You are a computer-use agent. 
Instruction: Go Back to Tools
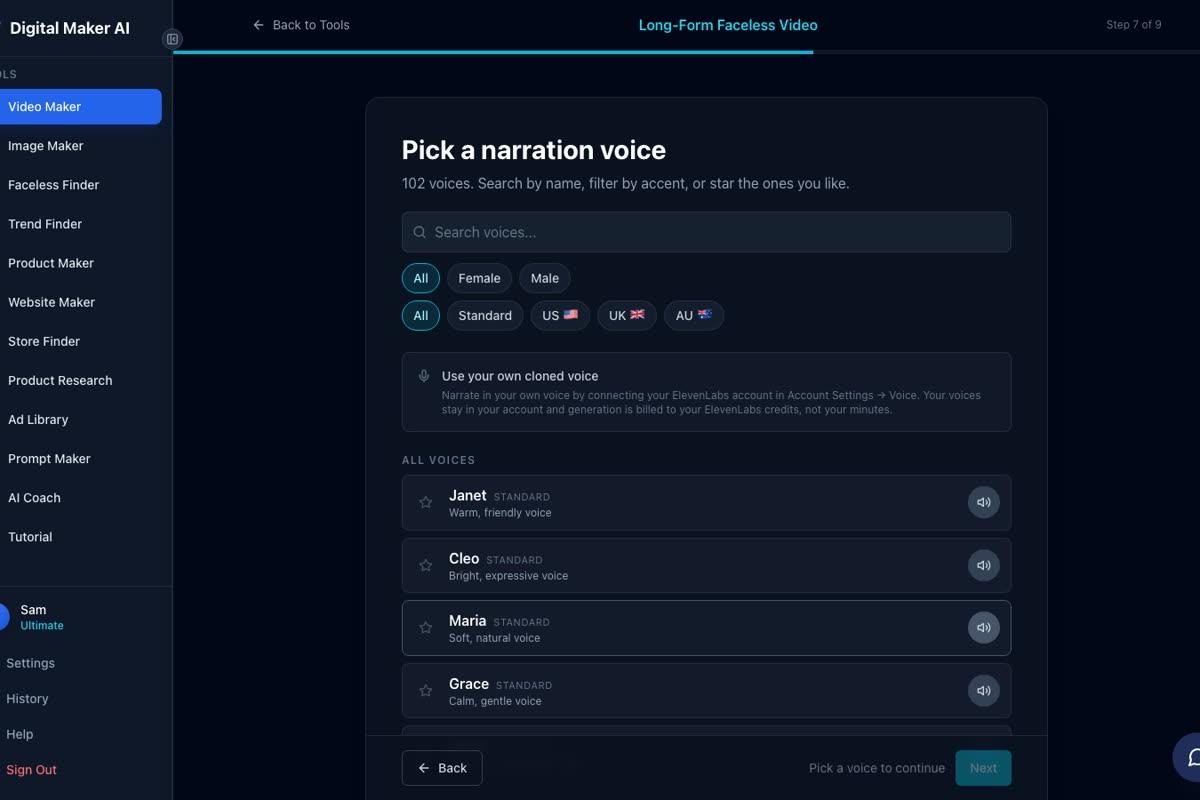pyautogui.click(x=301, y=25)
